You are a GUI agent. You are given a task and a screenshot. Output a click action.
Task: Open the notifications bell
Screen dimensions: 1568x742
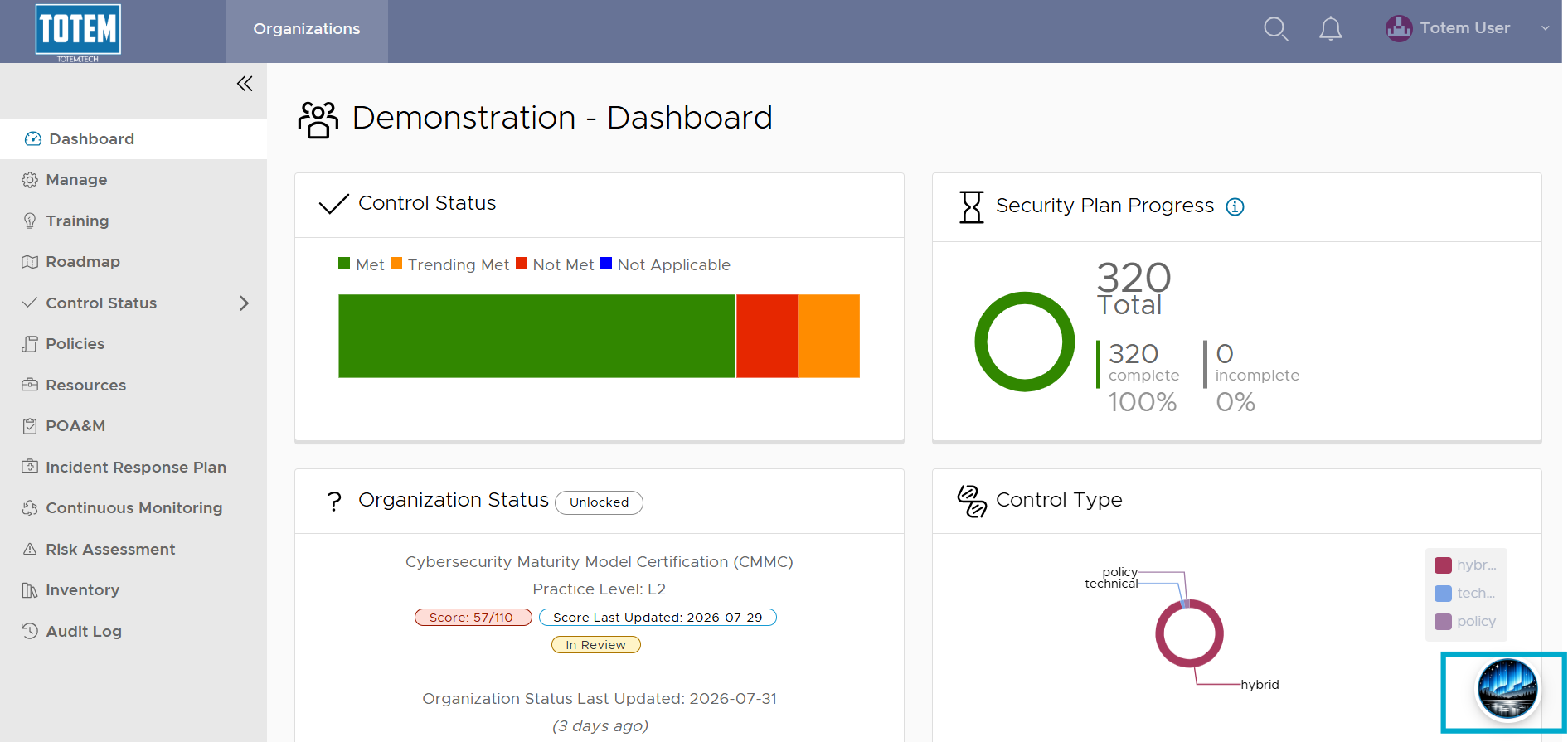(x=1330, y=29)
